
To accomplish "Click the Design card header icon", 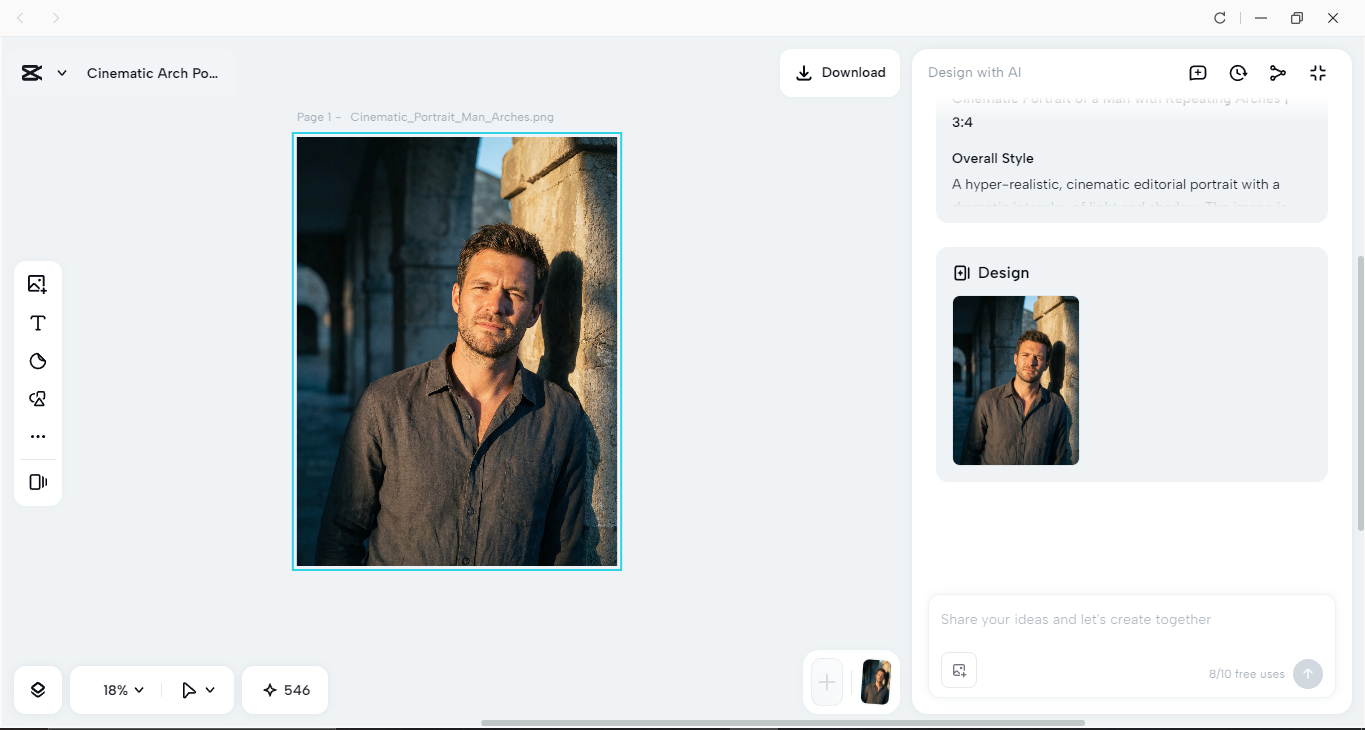I will [x=962, y=273].
